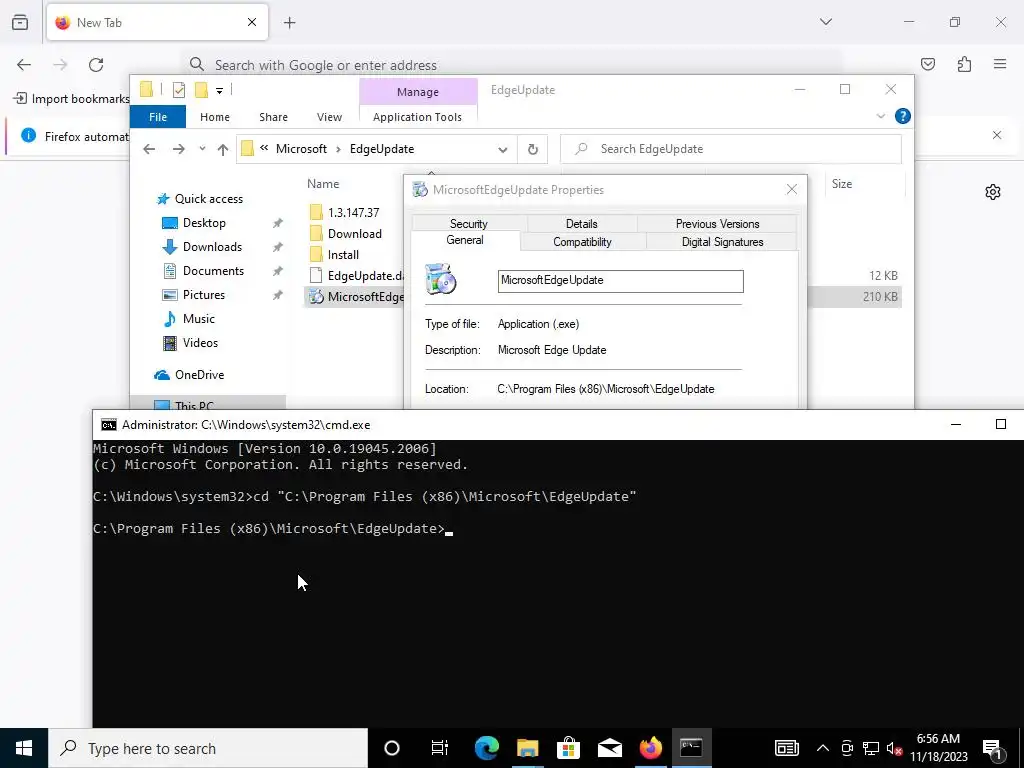The width and height of the screenshot is (1024, 768).
Task: Select Pictures in navigation pane
Action: 204,295
